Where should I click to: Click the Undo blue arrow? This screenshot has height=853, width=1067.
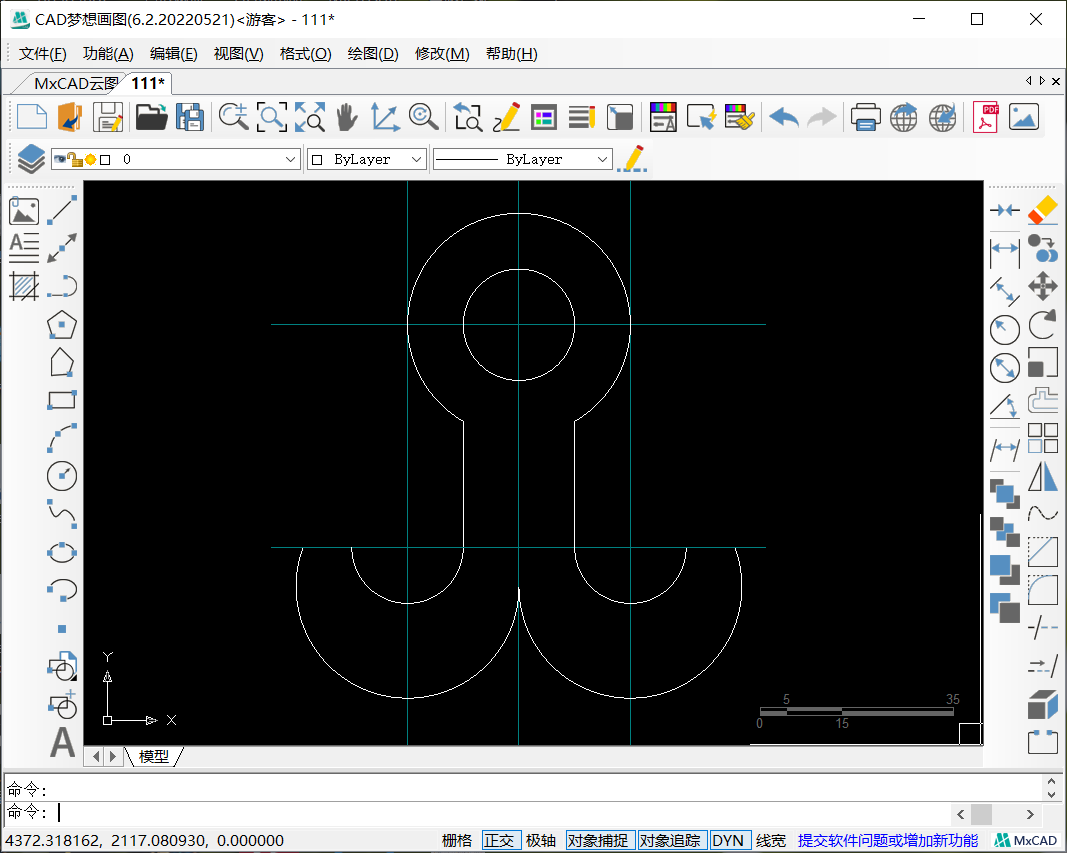pos(784,118)
